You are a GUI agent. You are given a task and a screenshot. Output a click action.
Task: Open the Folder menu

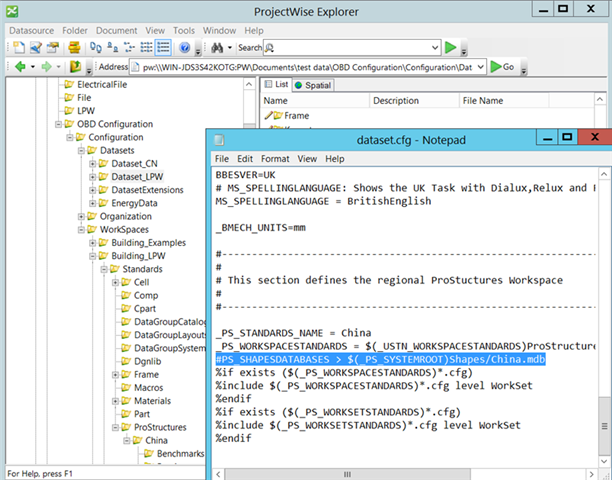pyautogui.click(x=75, y=30)
